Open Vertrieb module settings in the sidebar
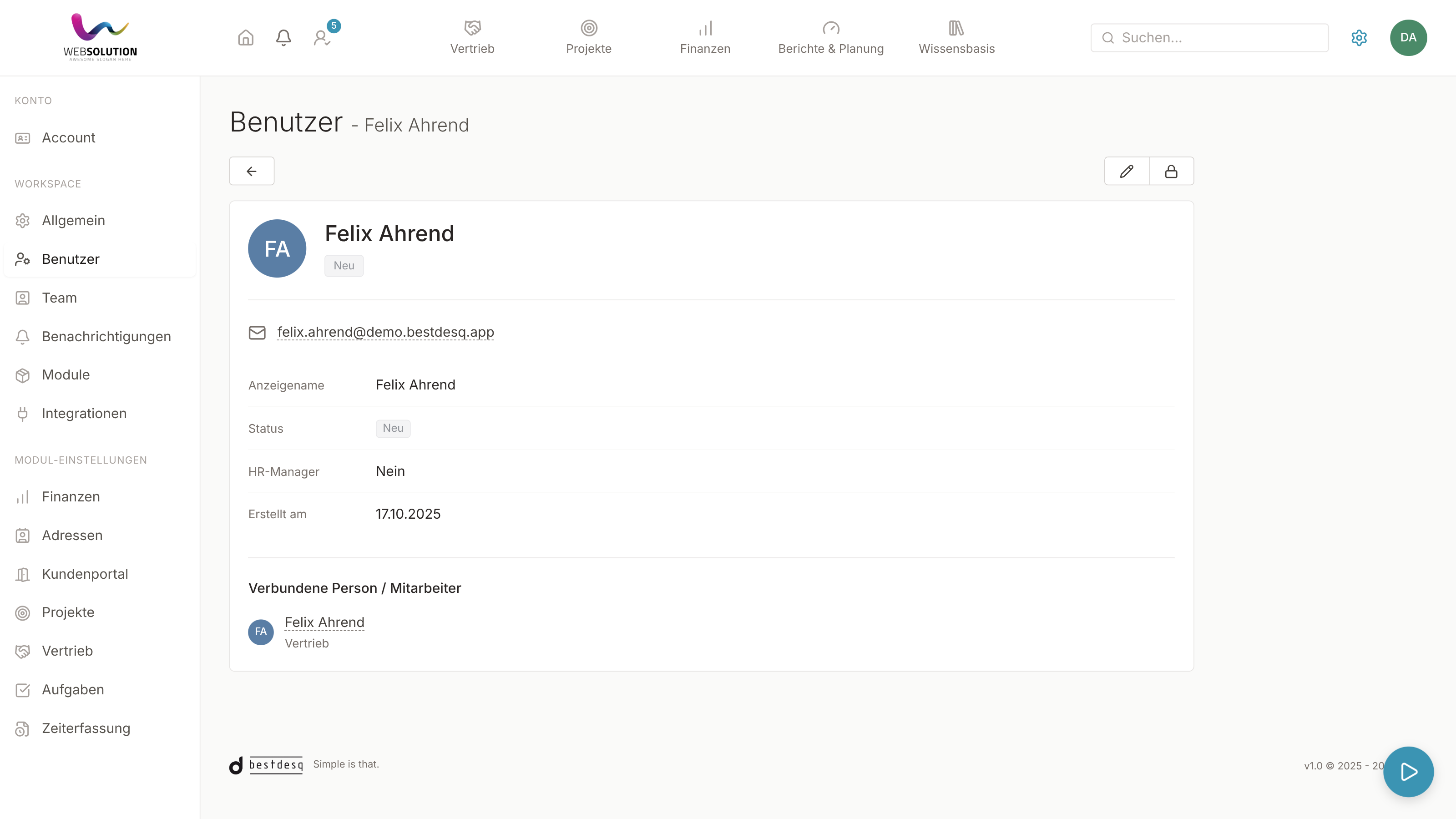The image size is (1456, 819). [x=100, y=651]
